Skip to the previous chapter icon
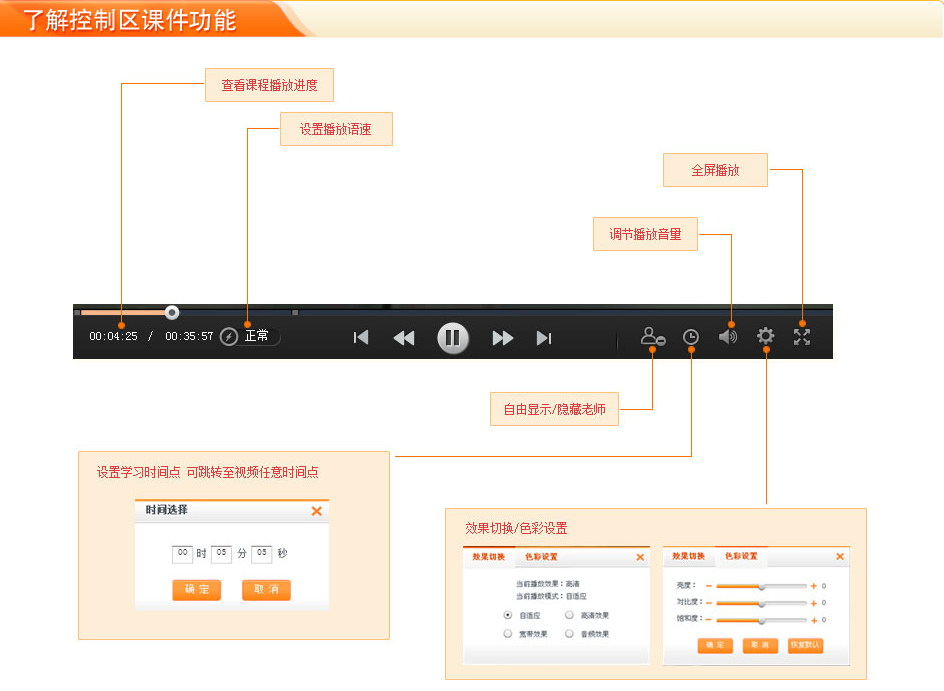 tap(359, 338)
